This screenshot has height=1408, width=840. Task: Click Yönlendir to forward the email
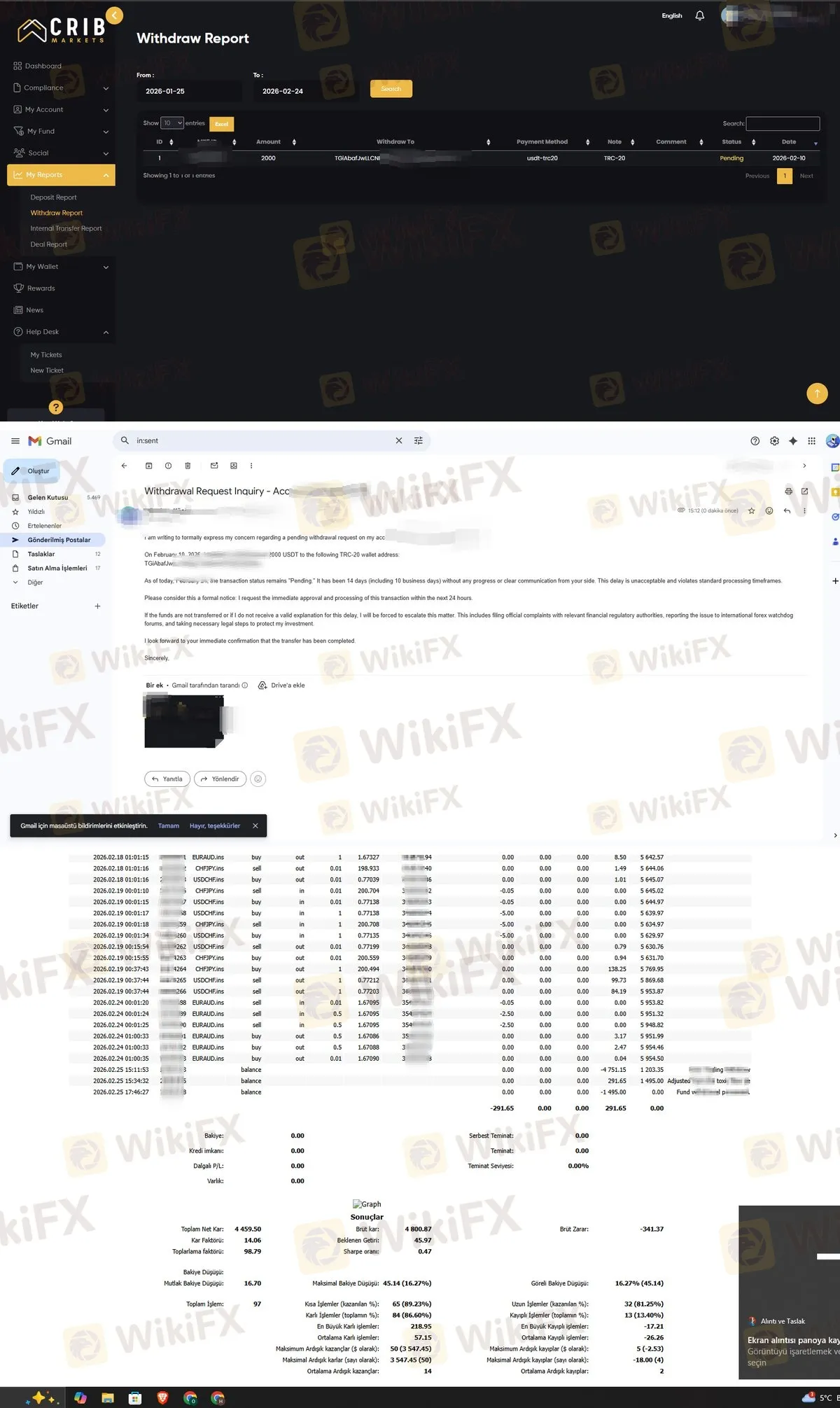220,779
